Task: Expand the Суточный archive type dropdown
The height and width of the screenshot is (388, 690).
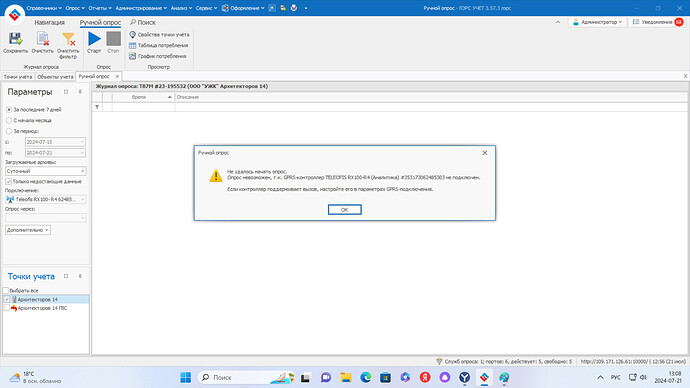Action: (45, 171)
